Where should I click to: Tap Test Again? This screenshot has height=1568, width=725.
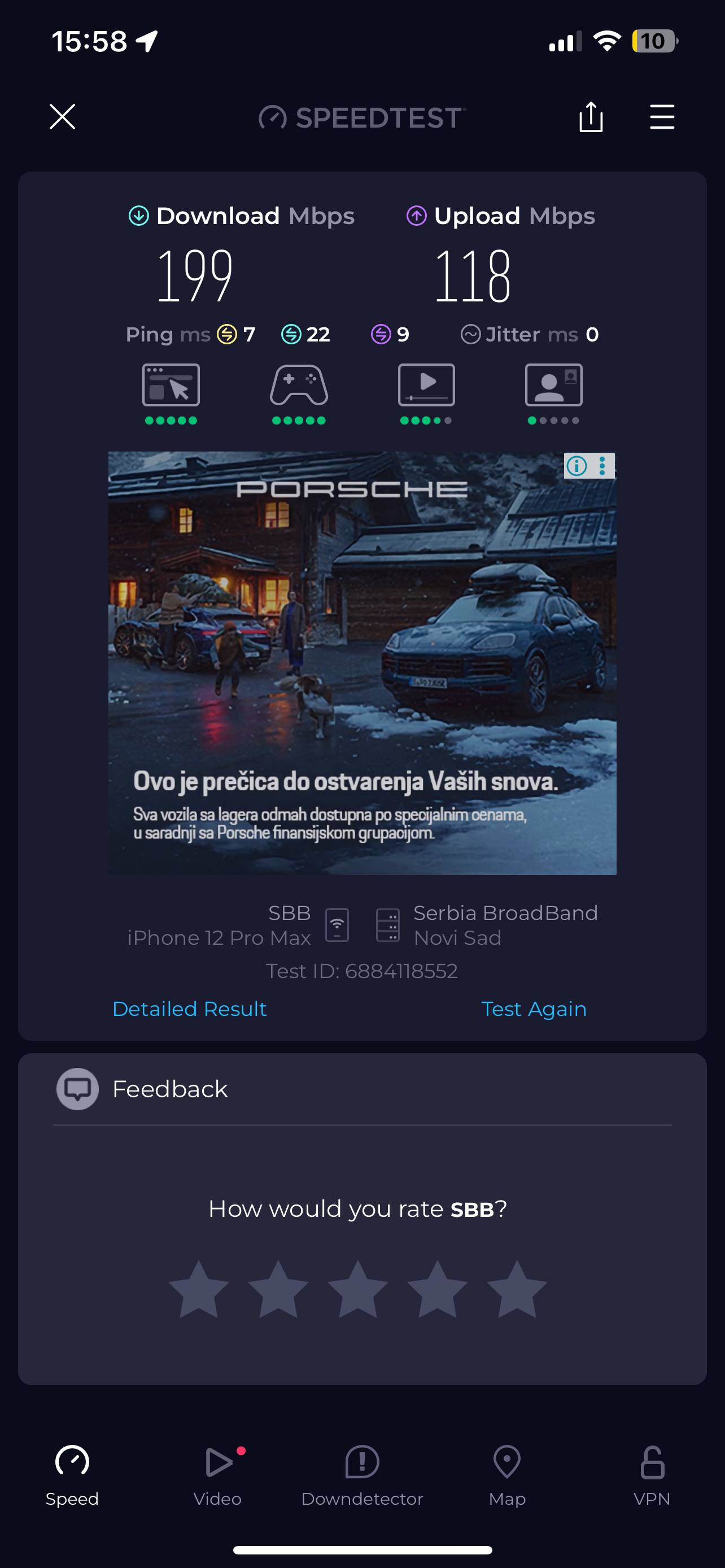[534, 1009]
